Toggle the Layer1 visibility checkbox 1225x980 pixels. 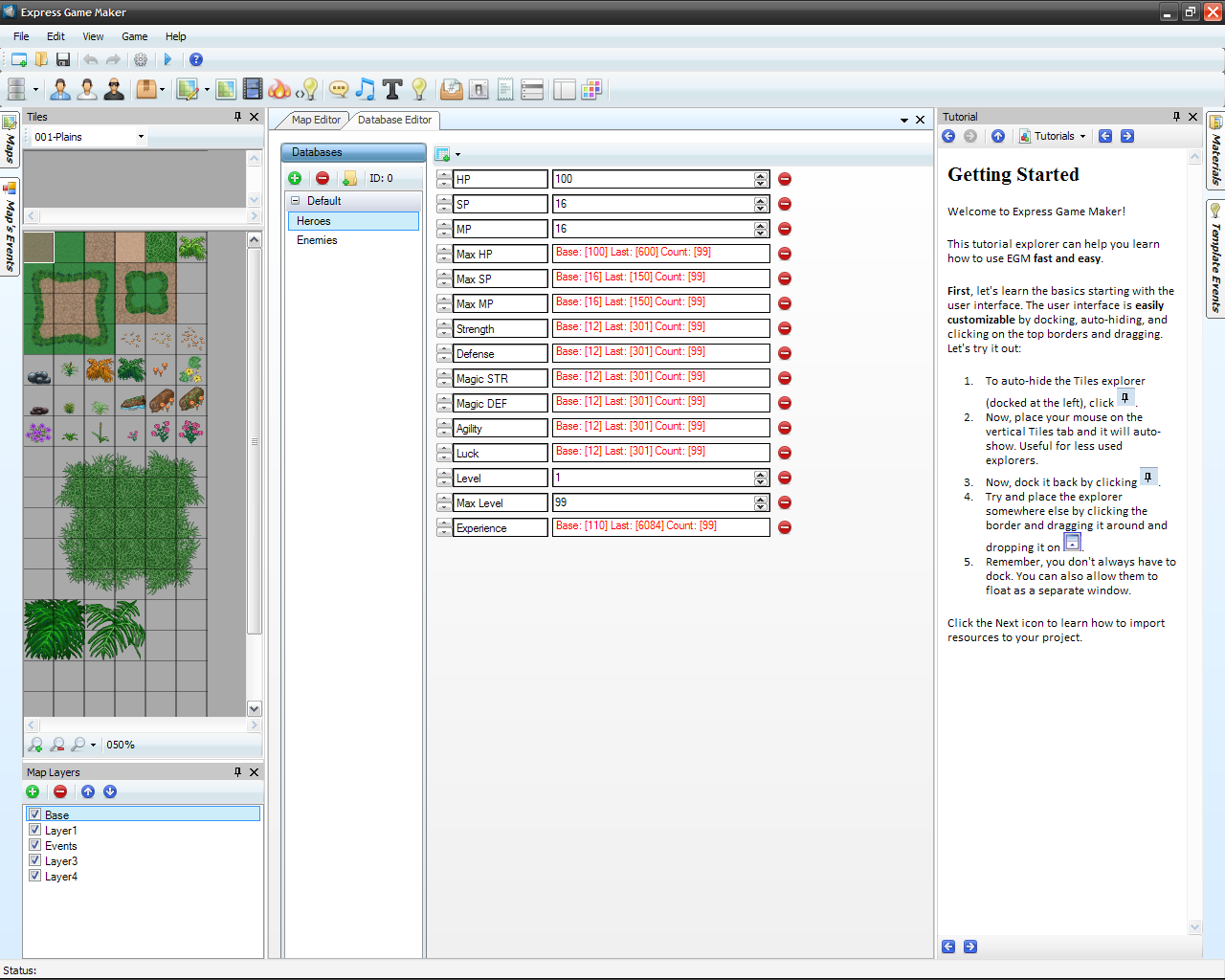(x=34, y=830)
